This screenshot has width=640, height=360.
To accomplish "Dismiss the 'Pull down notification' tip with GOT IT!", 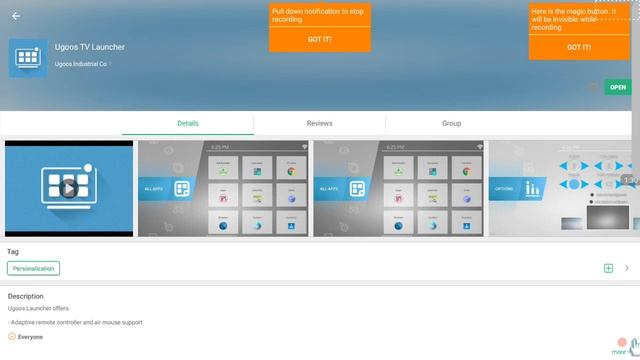I will coord(320,39).
